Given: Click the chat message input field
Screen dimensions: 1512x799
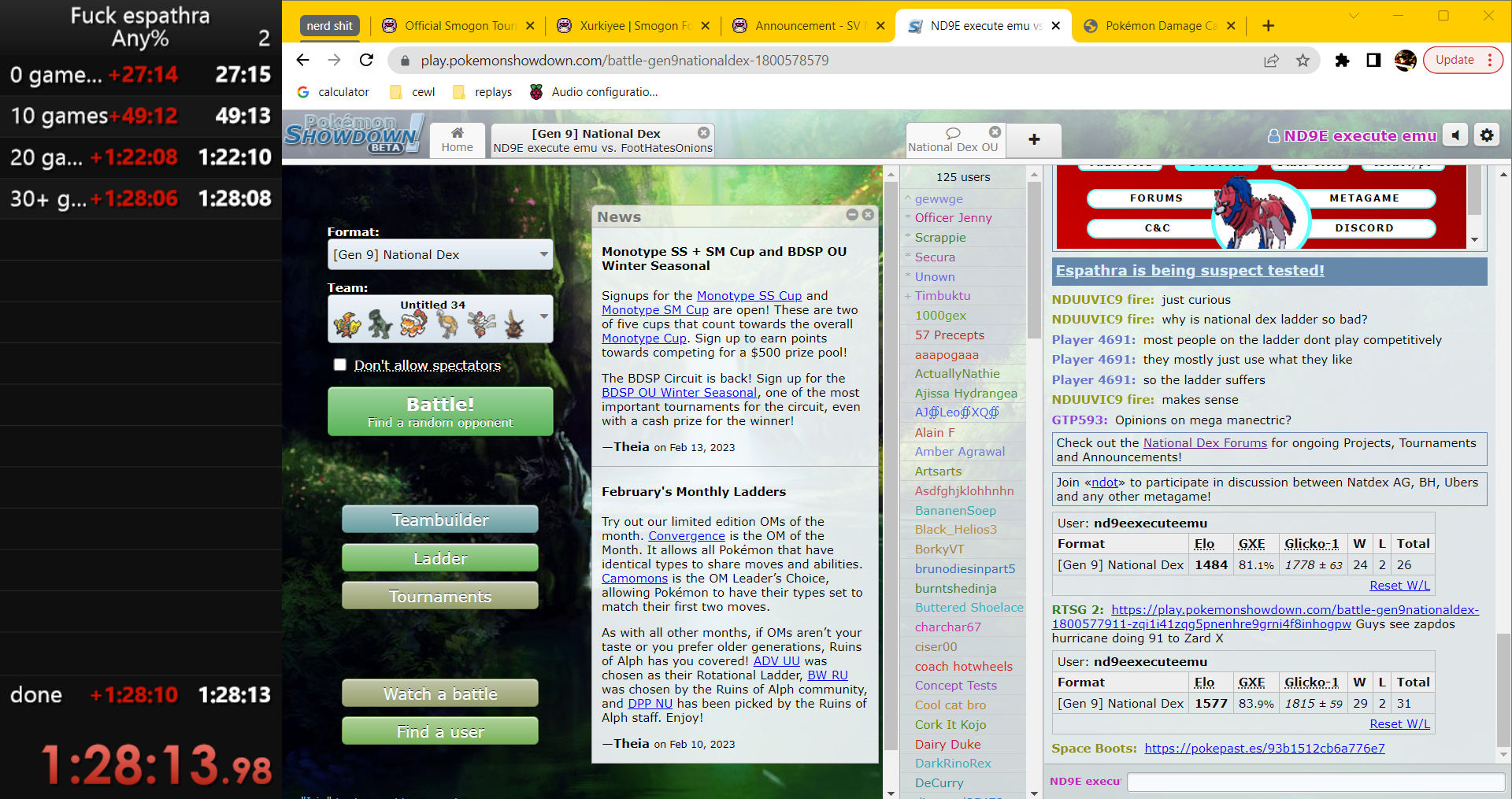Looking at the screenshot, I should 1316,782.
